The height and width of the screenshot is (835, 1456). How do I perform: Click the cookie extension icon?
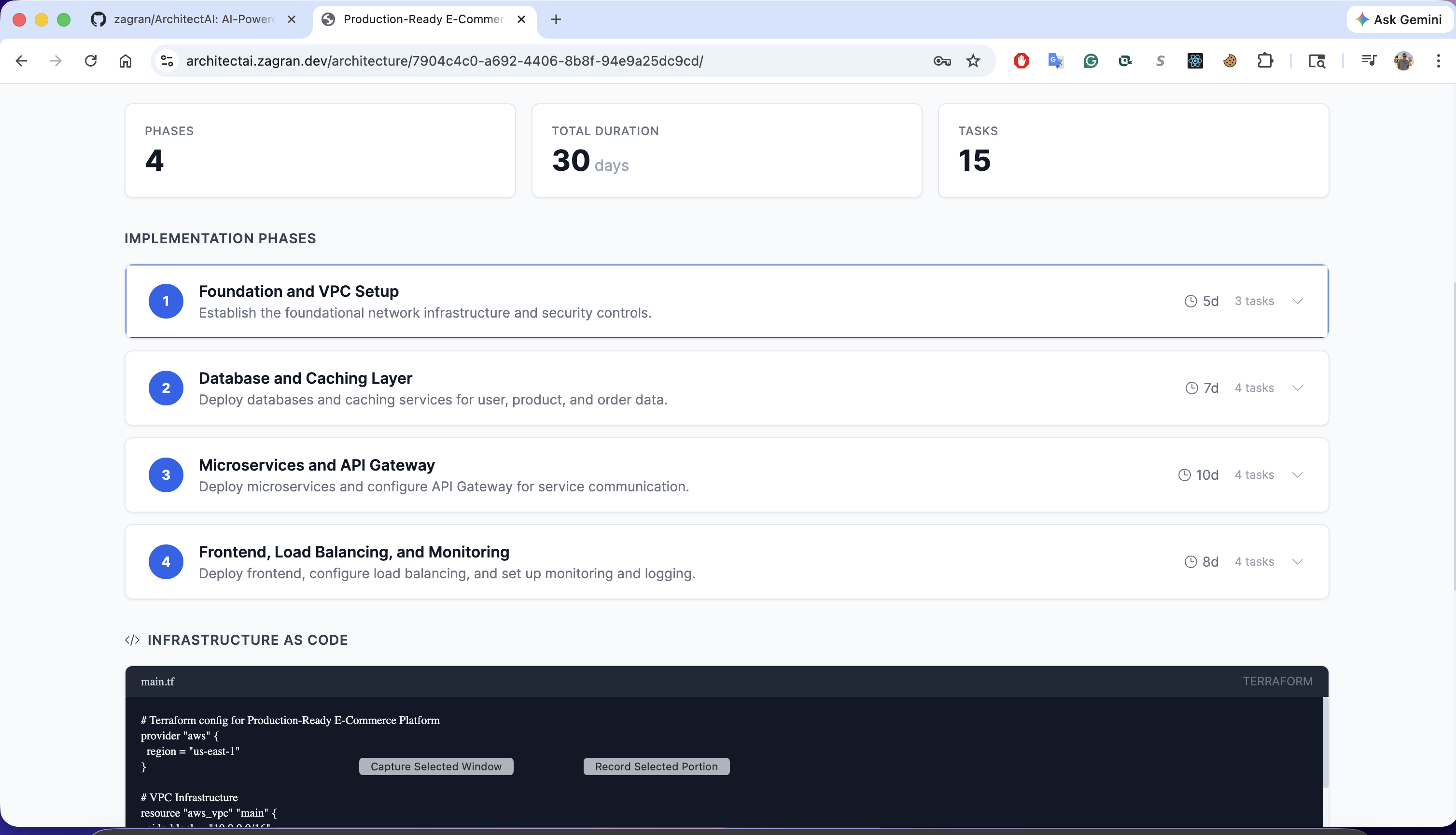click(1230, 61)
